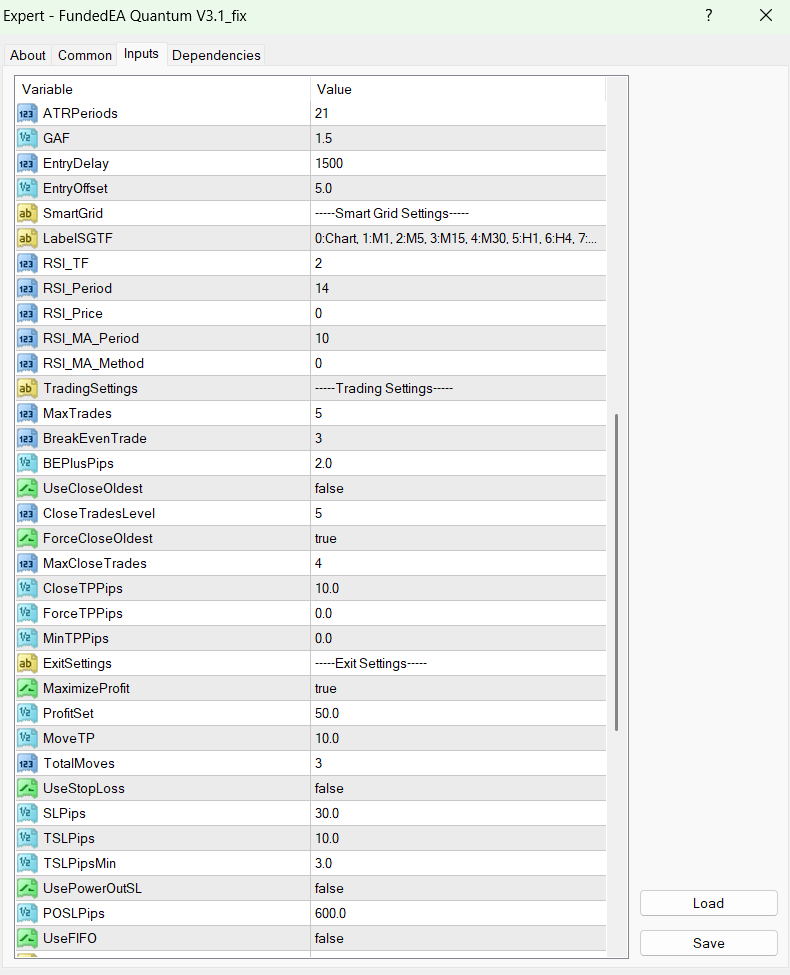
Task: Select the ForceTPPips variable name
Action: pyautogui.click(x=83, y=614)
